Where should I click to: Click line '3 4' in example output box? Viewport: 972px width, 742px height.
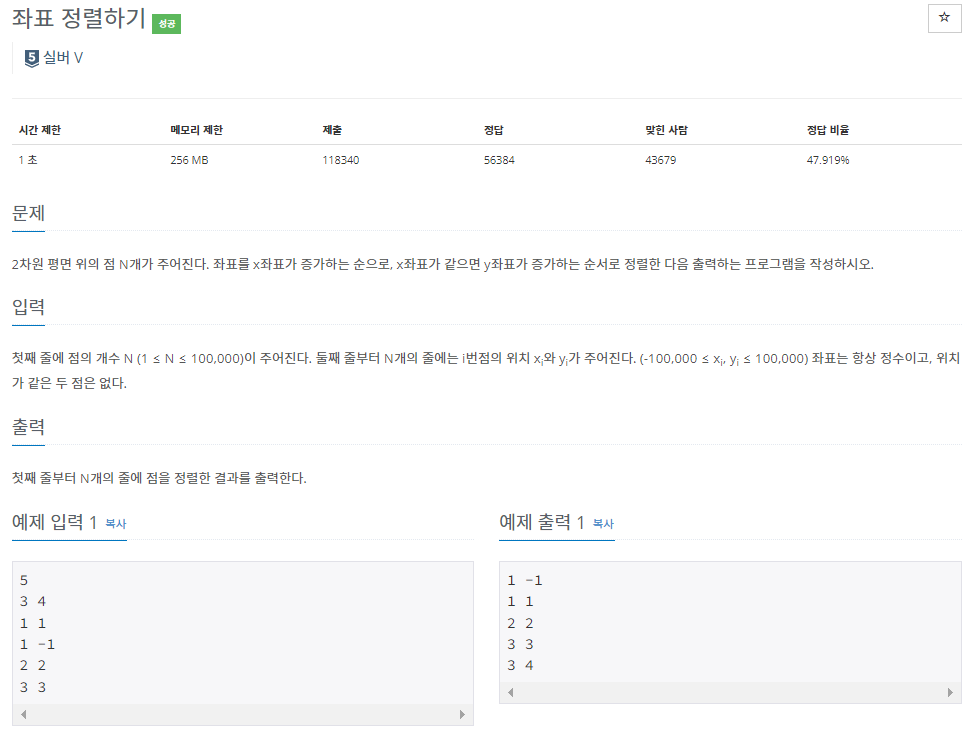pyautogui.click(x=520, y=666)
